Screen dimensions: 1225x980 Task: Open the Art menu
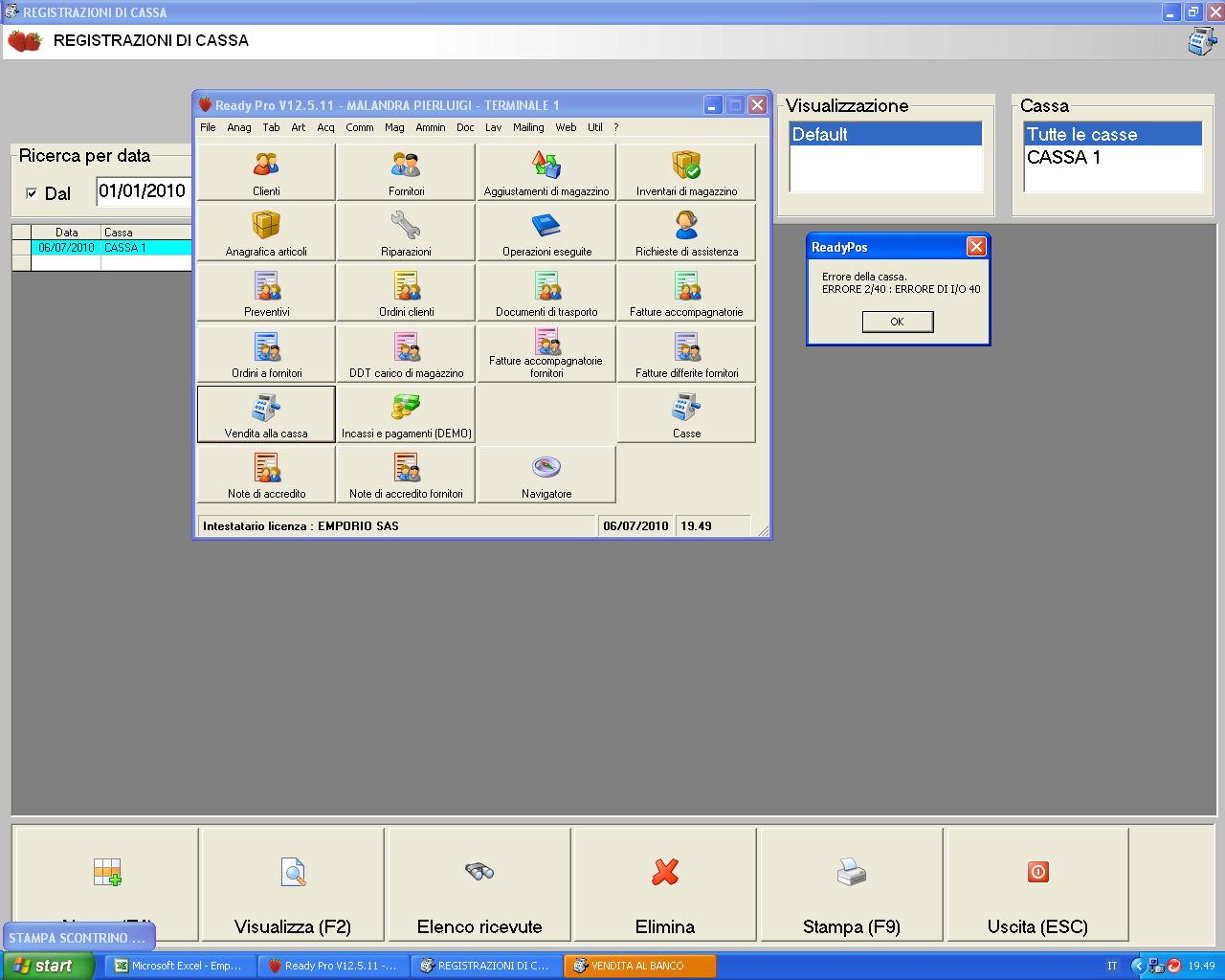pos(299,127)
